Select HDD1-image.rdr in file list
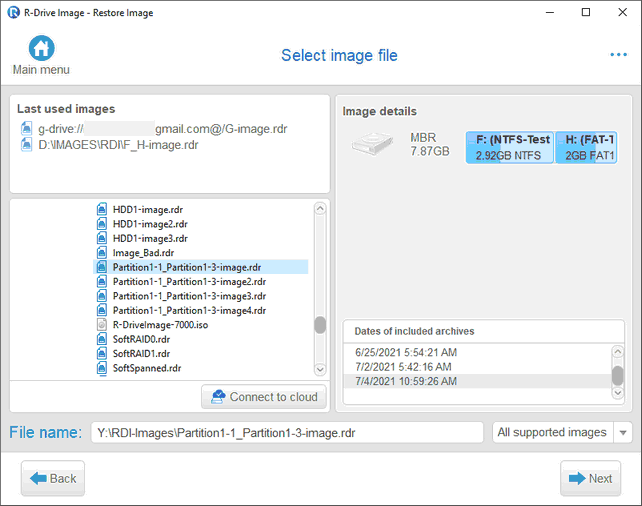Viewport: 642px width, 506px height. click(x=148, y=210)
